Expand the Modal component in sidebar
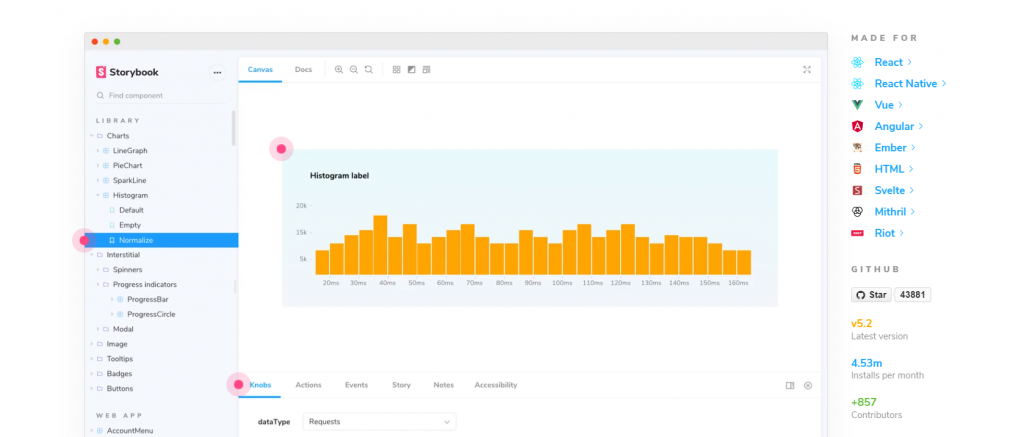Screen dimensions: 1024x437 [98, 329]
